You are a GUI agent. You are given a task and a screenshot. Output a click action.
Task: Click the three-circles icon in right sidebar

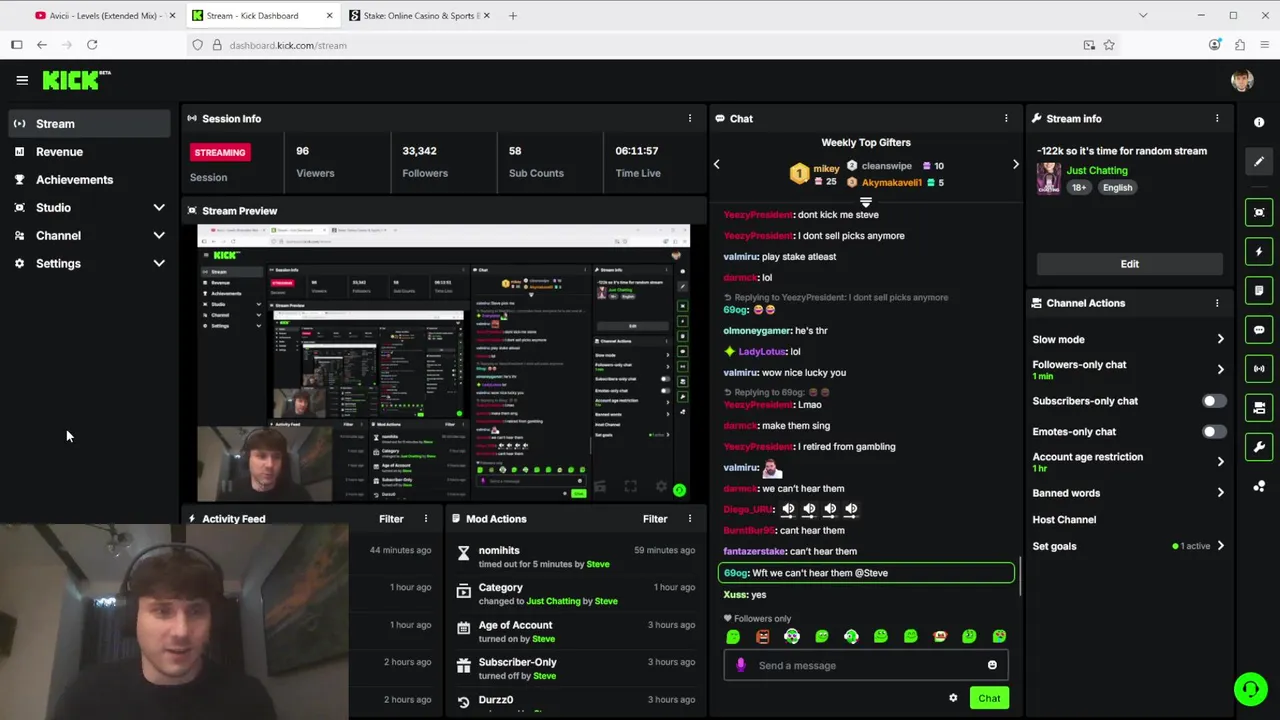click(1259, 487)
